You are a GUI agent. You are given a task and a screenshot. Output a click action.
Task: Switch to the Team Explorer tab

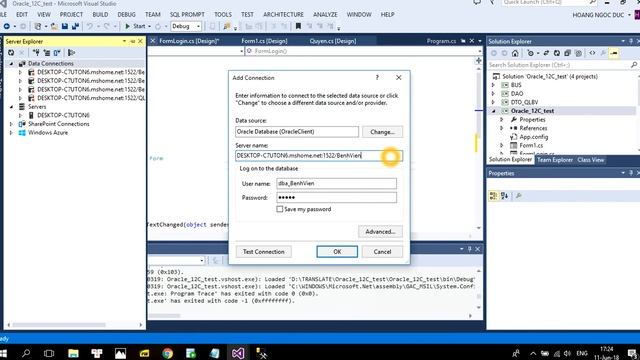click(554, 160)
